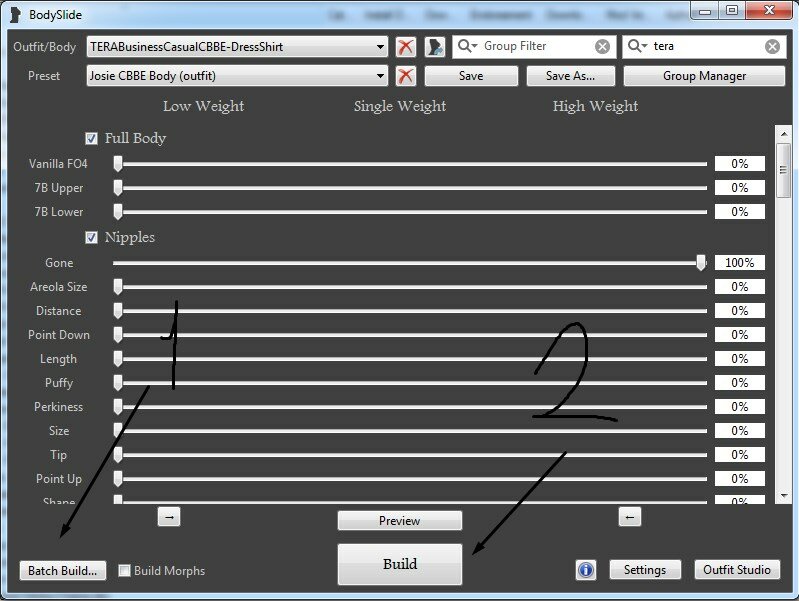799x601 pixels.
Task: Open outfit in Outfit Studio via body icon
Action: click(435, 47)
